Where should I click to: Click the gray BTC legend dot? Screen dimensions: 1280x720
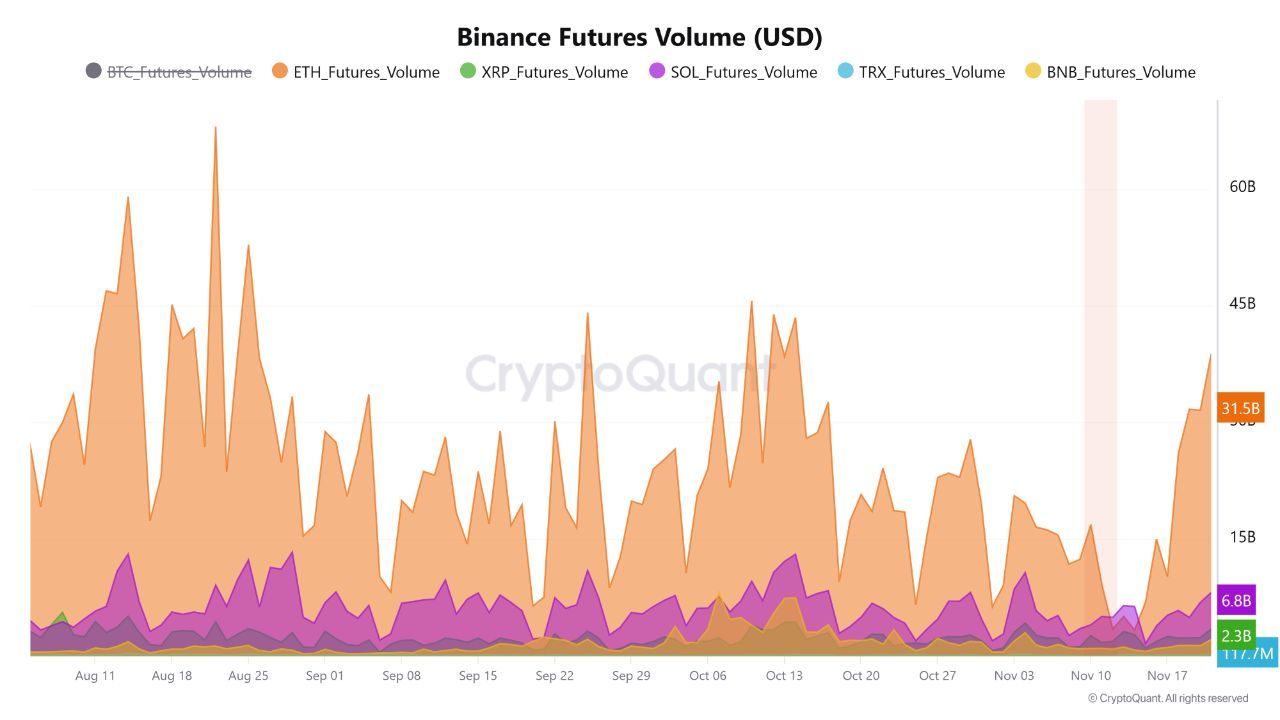pyautogui.click(x=93, y=71)
